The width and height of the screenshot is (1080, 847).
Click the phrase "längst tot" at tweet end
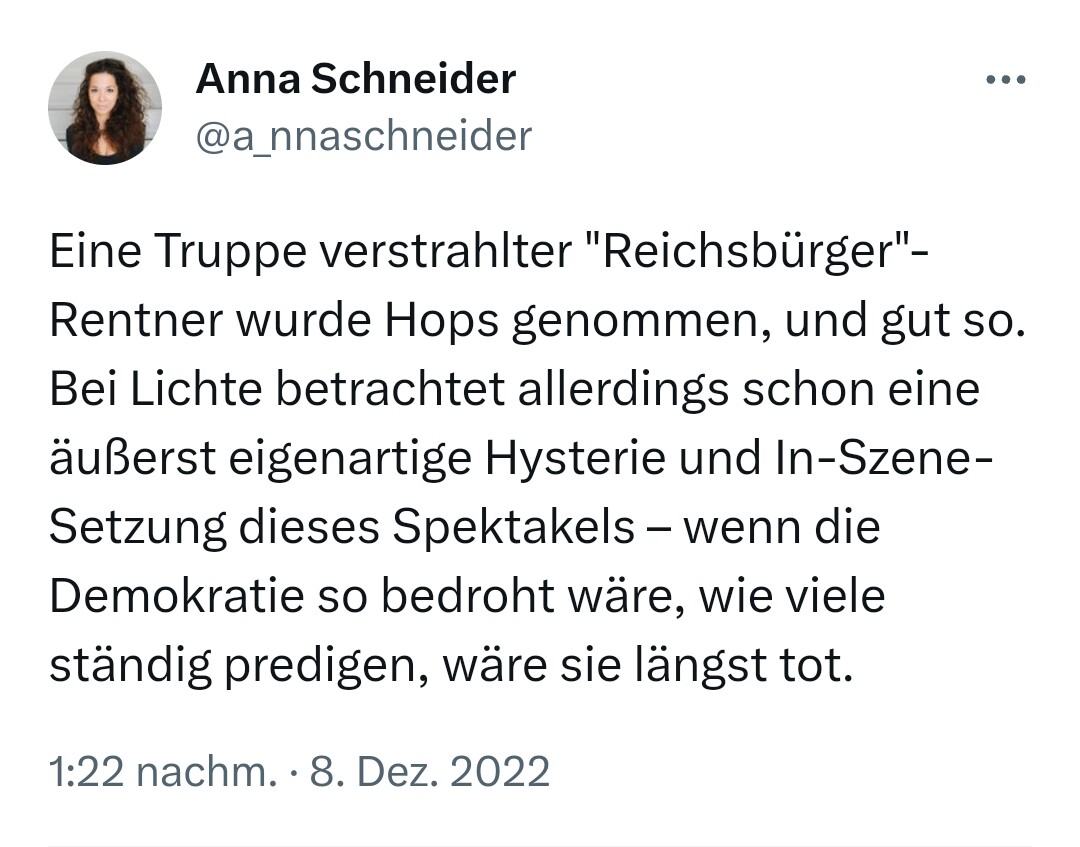(743, 665)
